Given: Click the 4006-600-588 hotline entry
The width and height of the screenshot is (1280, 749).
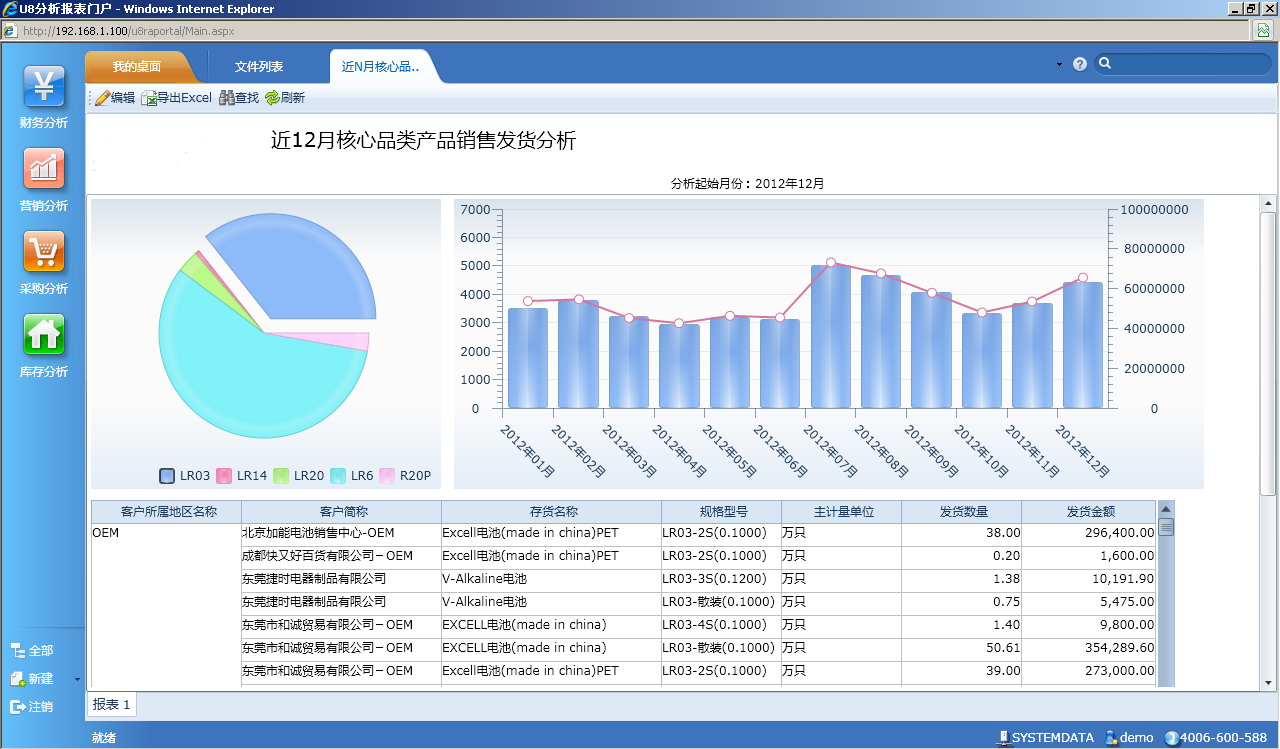Looking at the screenshot, I should tap(1215, 738).
